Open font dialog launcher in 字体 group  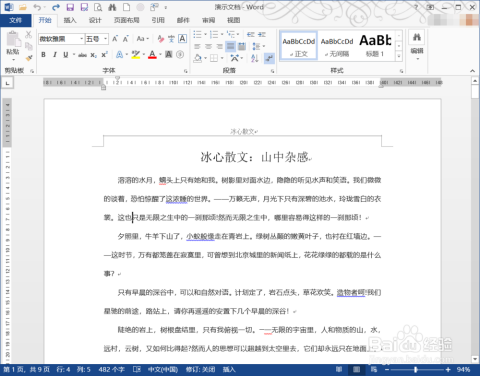pos(186,71)
